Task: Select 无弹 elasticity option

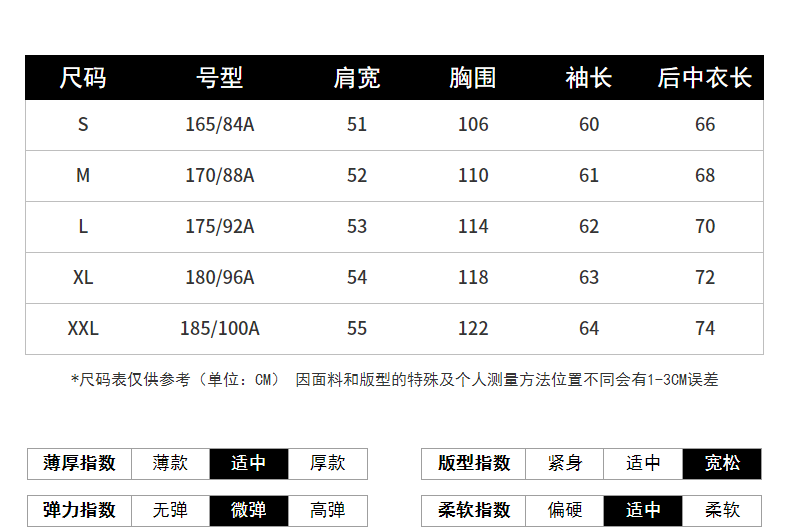Action: pyautogui.click(x=170, y=510)
